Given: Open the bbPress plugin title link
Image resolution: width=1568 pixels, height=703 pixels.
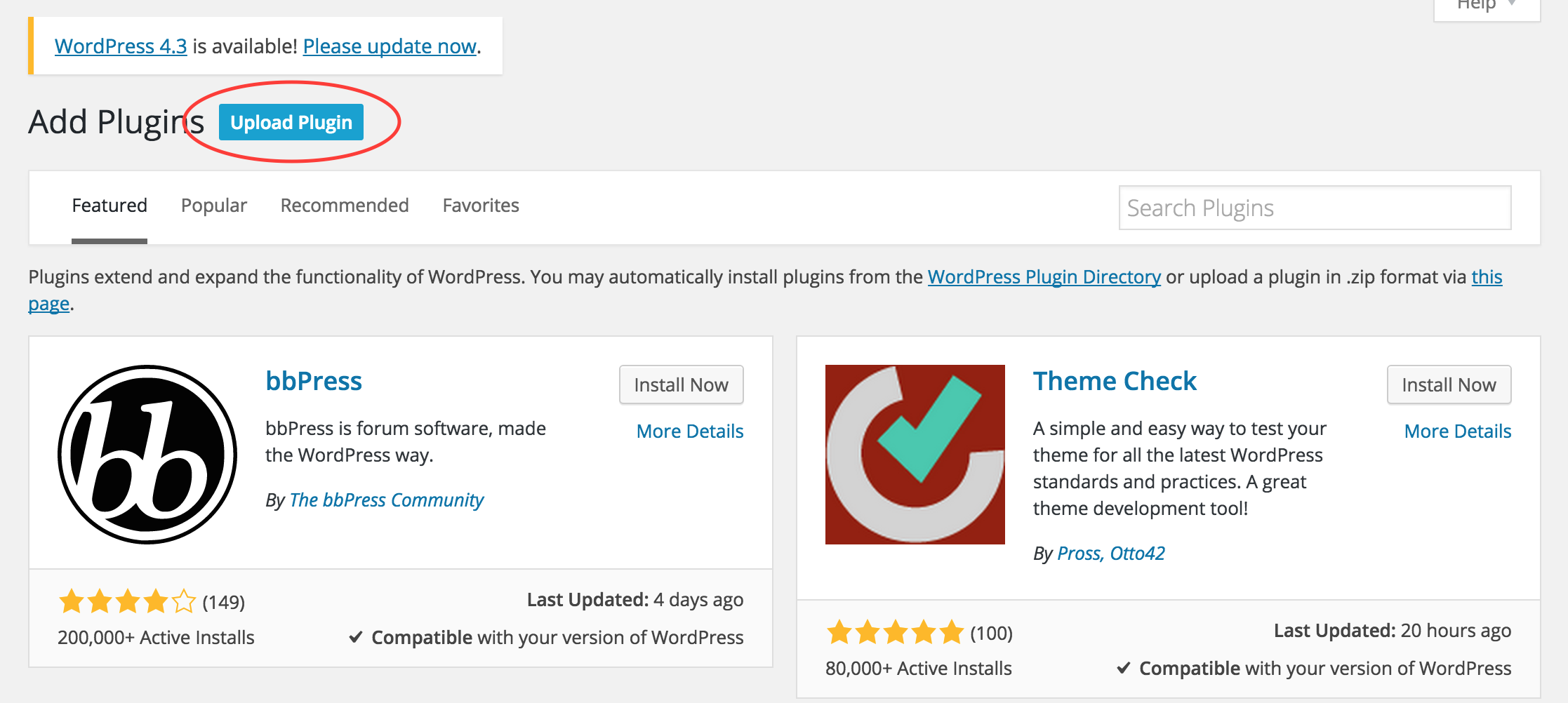Looking at the screenshot, I should pyautogui.click(x=314, y=381).
